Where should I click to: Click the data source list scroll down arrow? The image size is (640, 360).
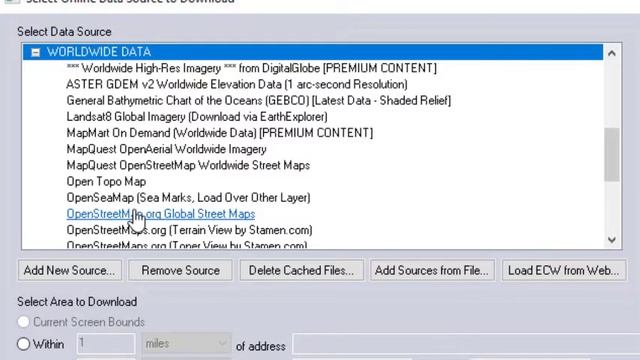point(611,240)
